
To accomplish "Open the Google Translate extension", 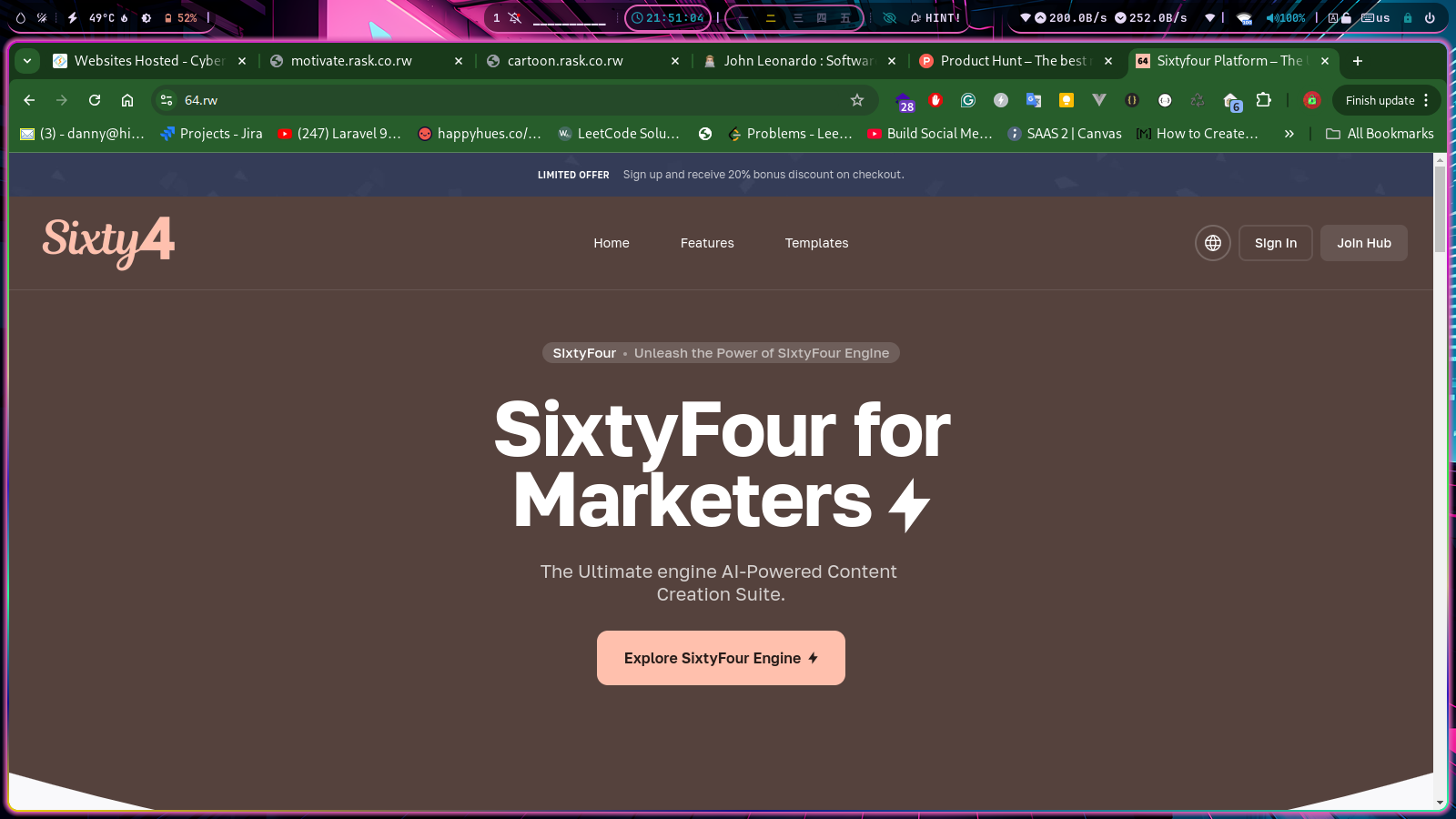I will pos(1034,100).
